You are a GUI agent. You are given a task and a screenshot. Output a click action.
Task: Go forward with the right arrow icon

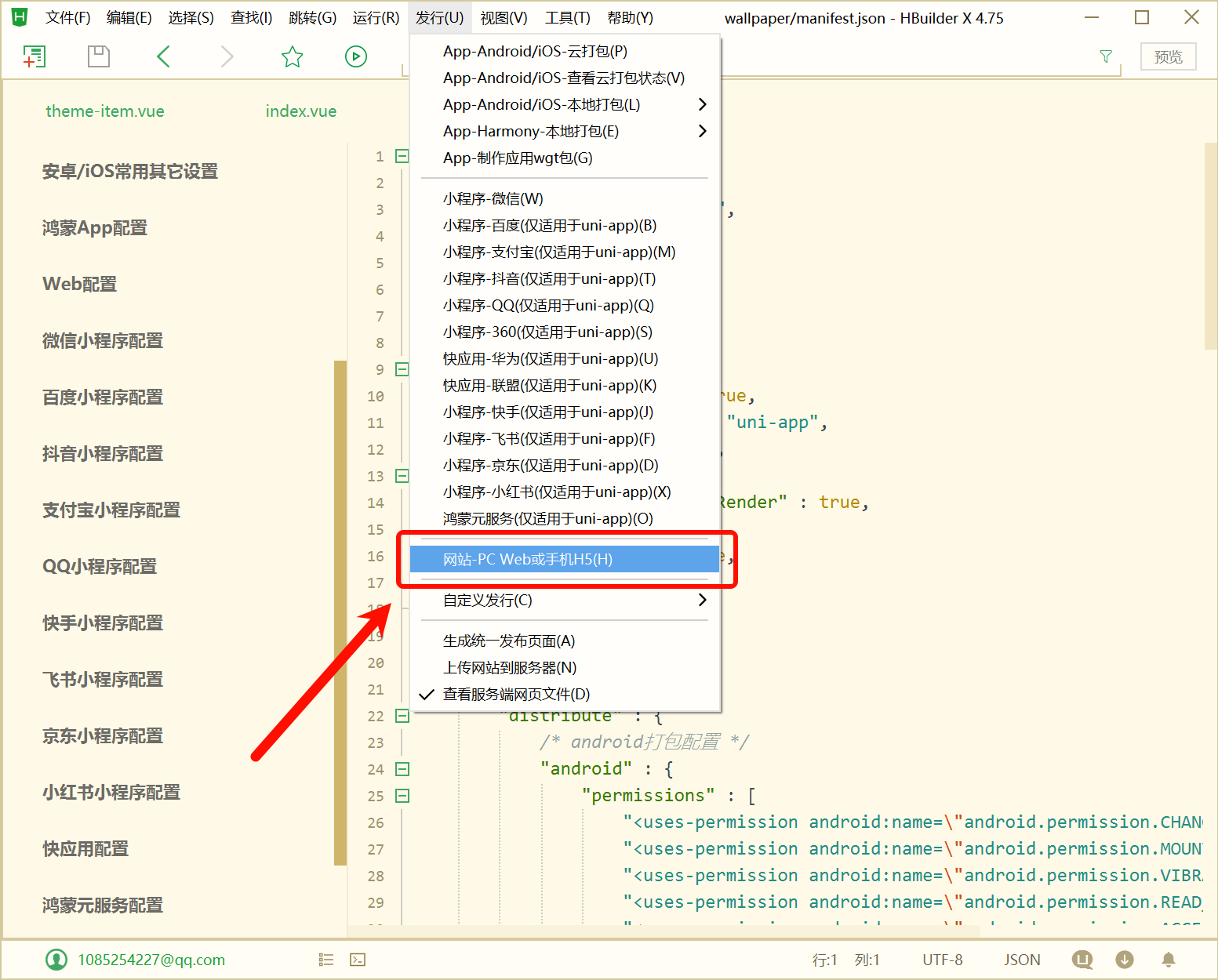coord(227,56)
